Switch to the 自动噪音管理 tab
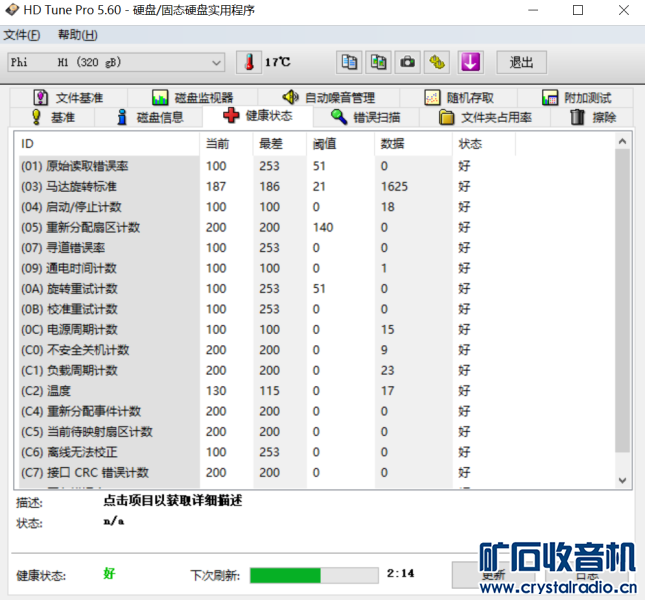645x600 pixels. click(328, 98)
